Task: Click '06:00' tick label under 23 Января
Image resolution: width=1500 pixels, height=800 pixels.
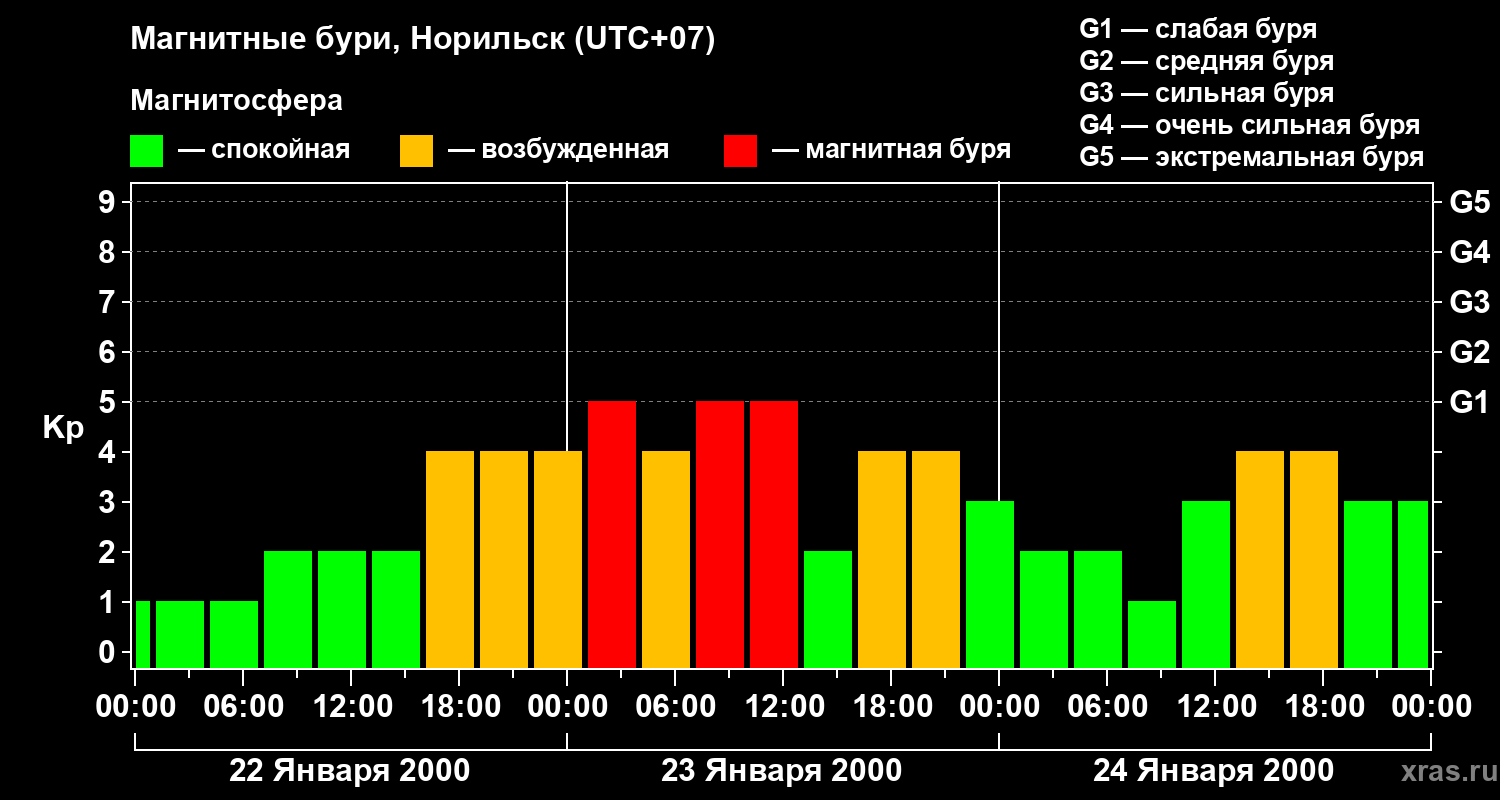Action: [674, 706]
